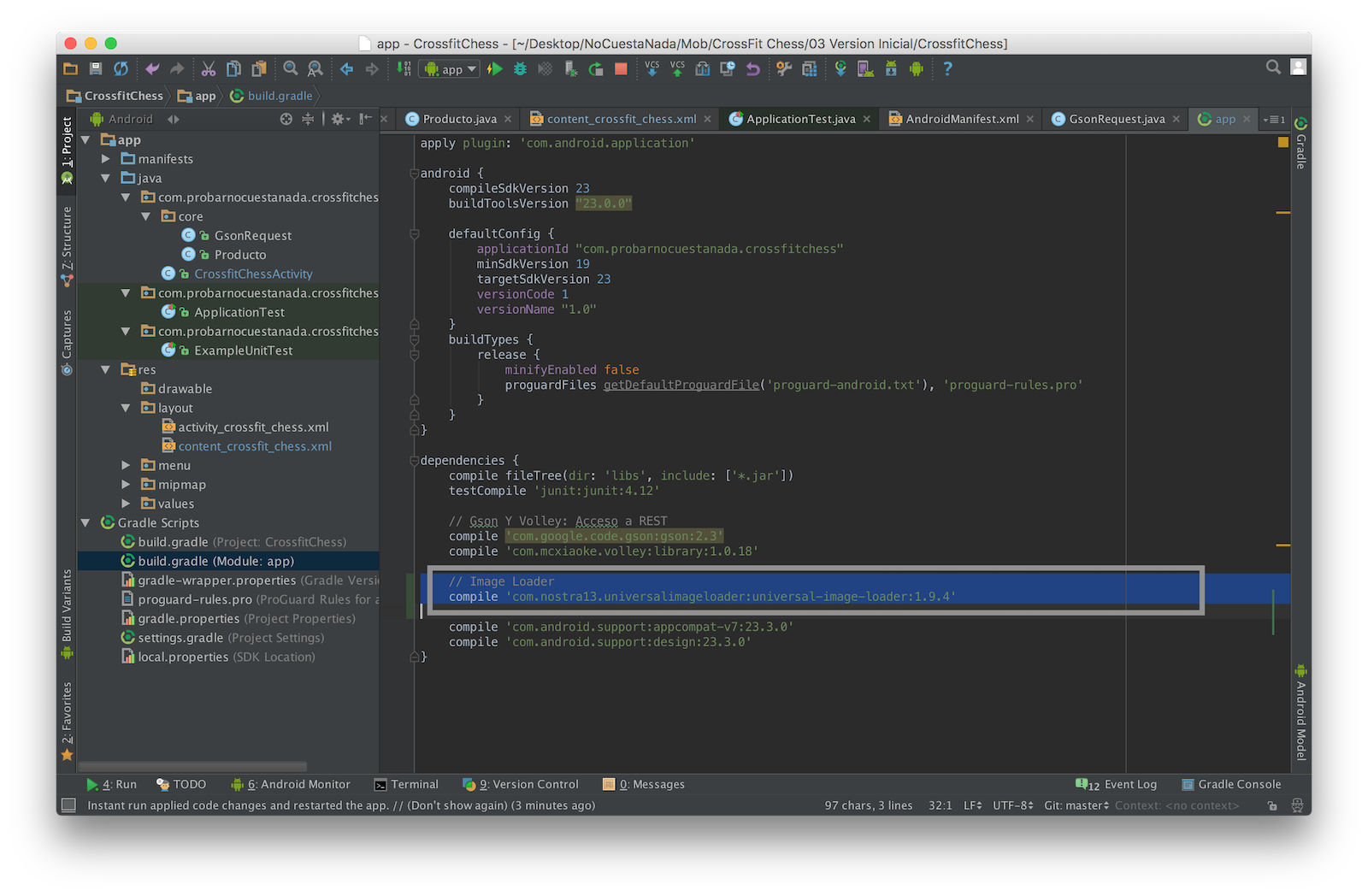Open the Gradle Console
The width and height of the screenshot is (1368, 896).
pyautogui.click(x=1231, y=784)
